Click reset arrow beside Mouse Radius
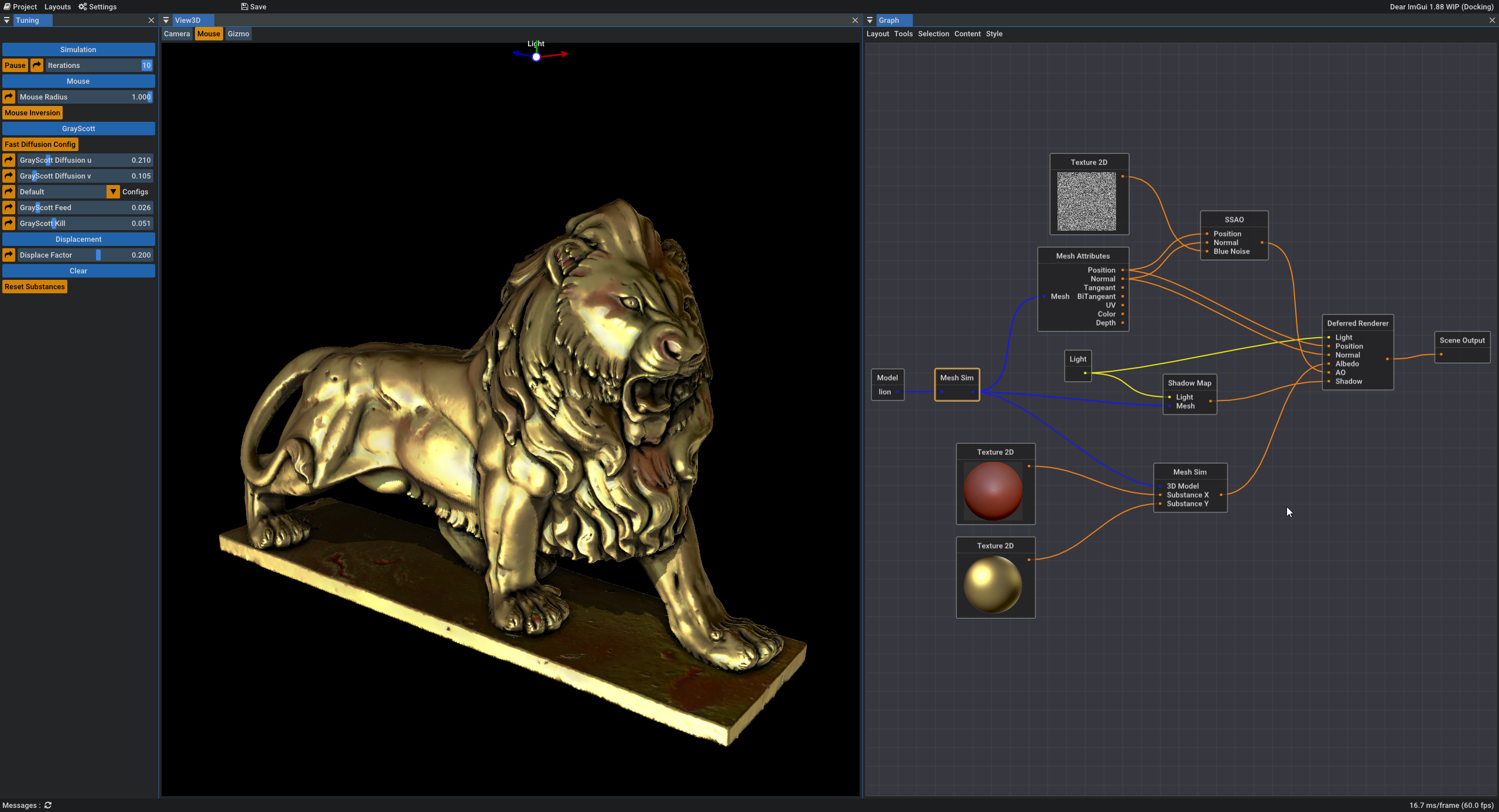 click(x=9, y=97)
